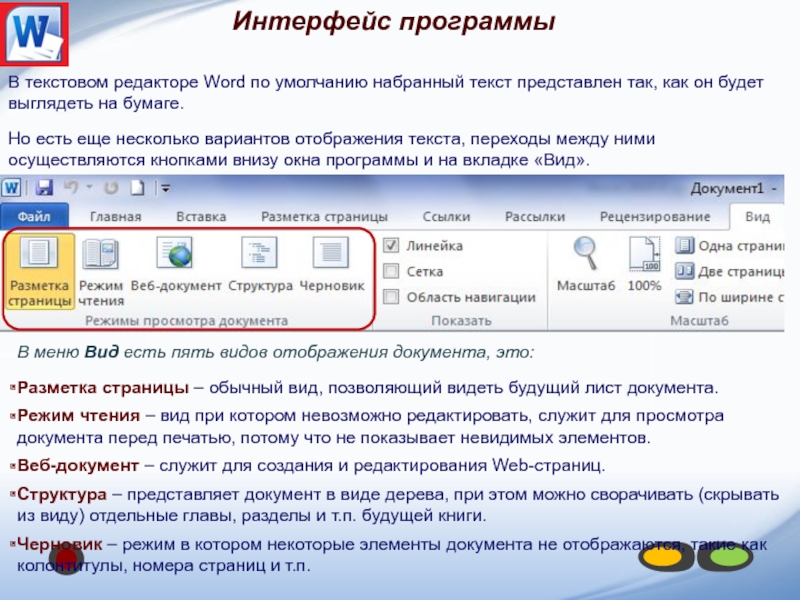
Task: Check the Область навигации checkbox
Action: click(x=392, y=297)
